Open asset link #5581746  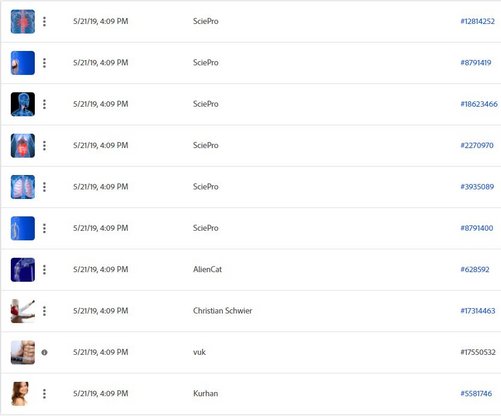476,393
